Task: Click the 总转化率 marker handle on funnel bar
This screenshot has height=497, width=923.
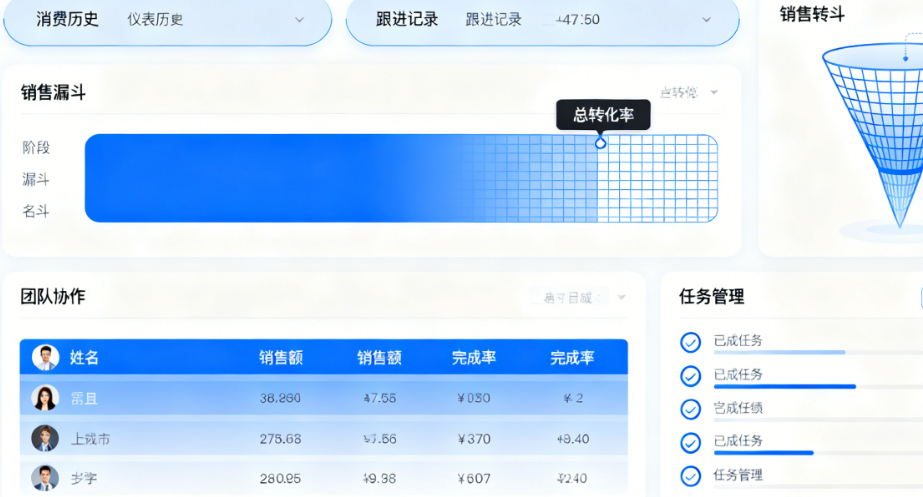Action: (600, 143)
